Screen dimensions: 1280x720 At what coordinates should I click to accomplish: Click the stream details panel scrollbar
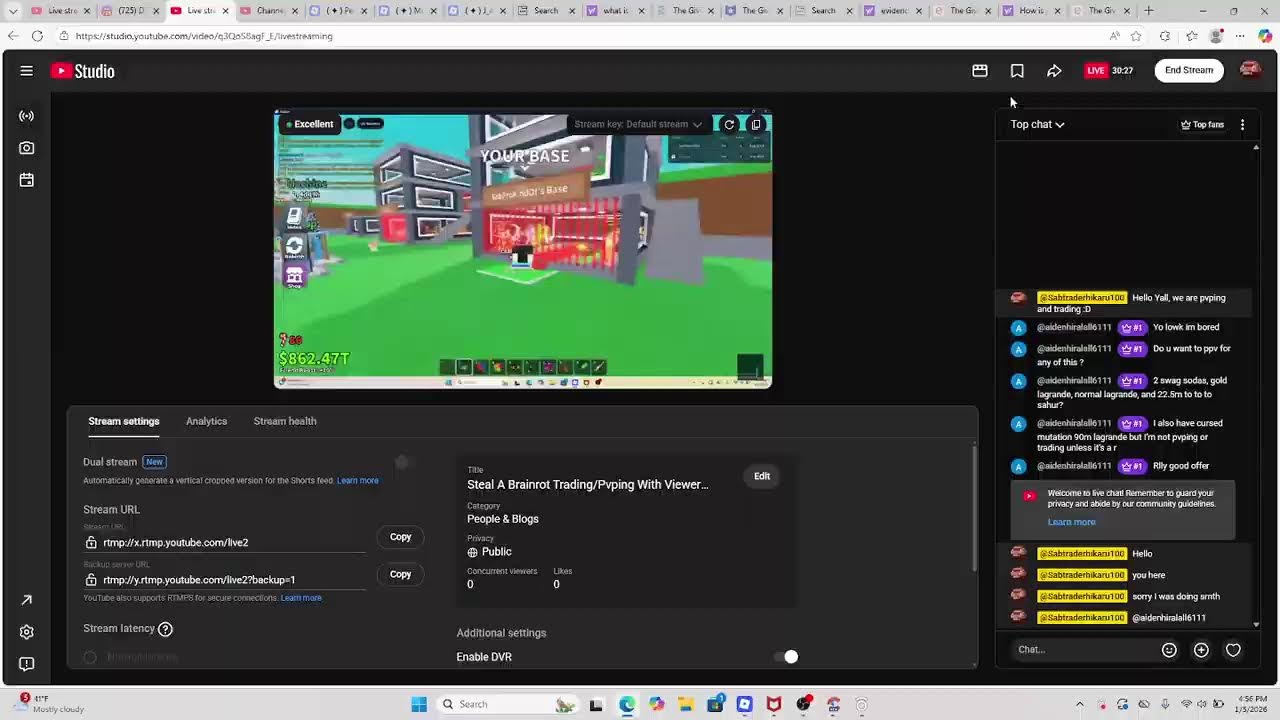(974, 510)
